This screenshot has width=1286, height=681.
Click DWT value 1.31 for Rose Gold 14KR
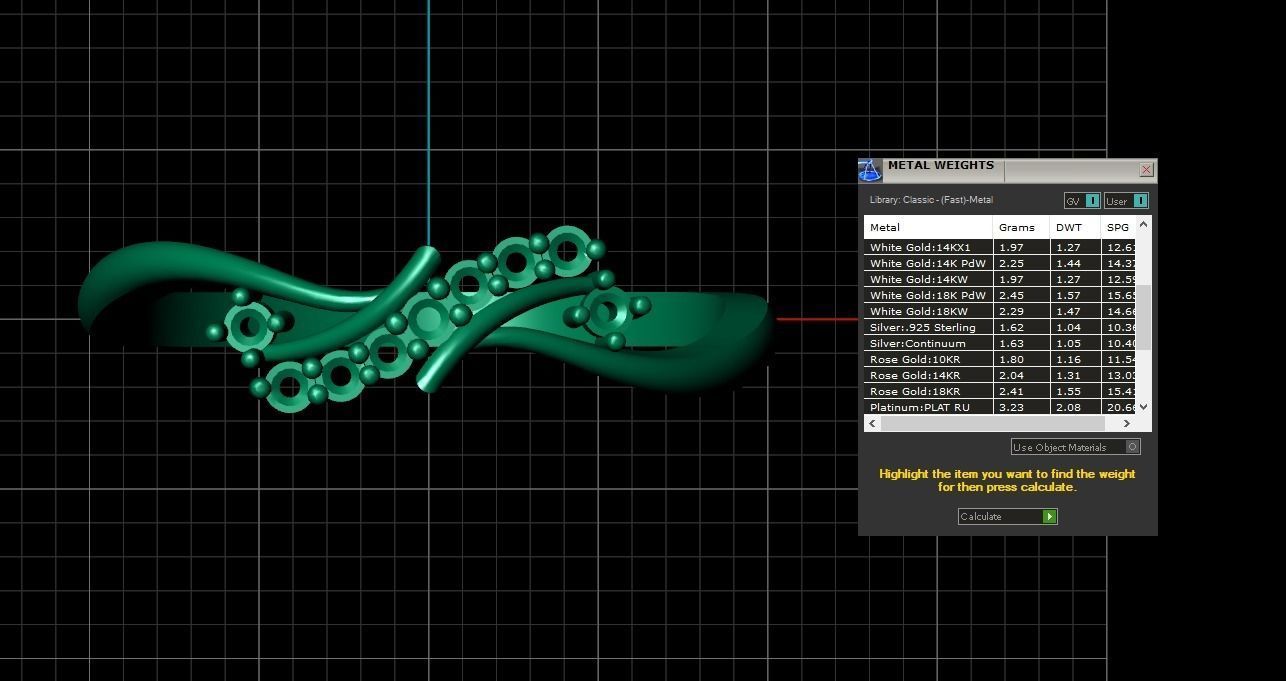click(x=1068, y=375)
